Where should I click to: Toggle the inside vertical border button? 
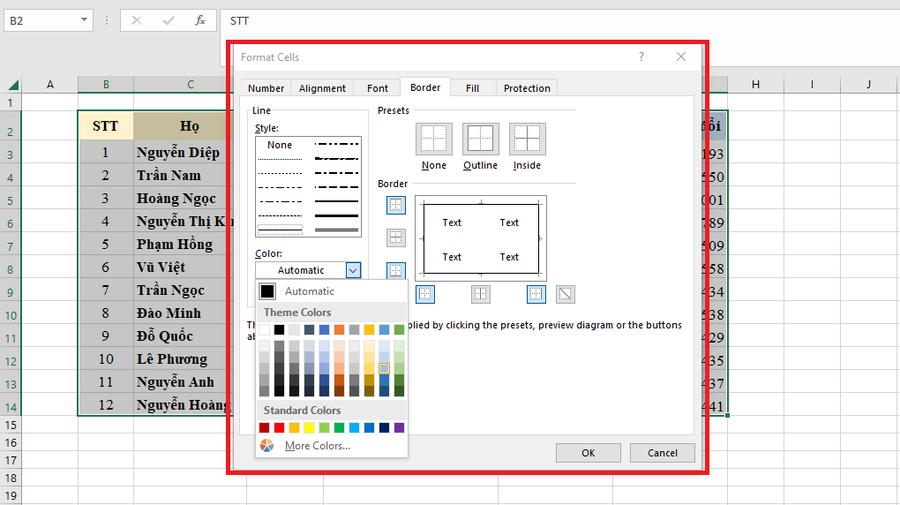point(480,294)
